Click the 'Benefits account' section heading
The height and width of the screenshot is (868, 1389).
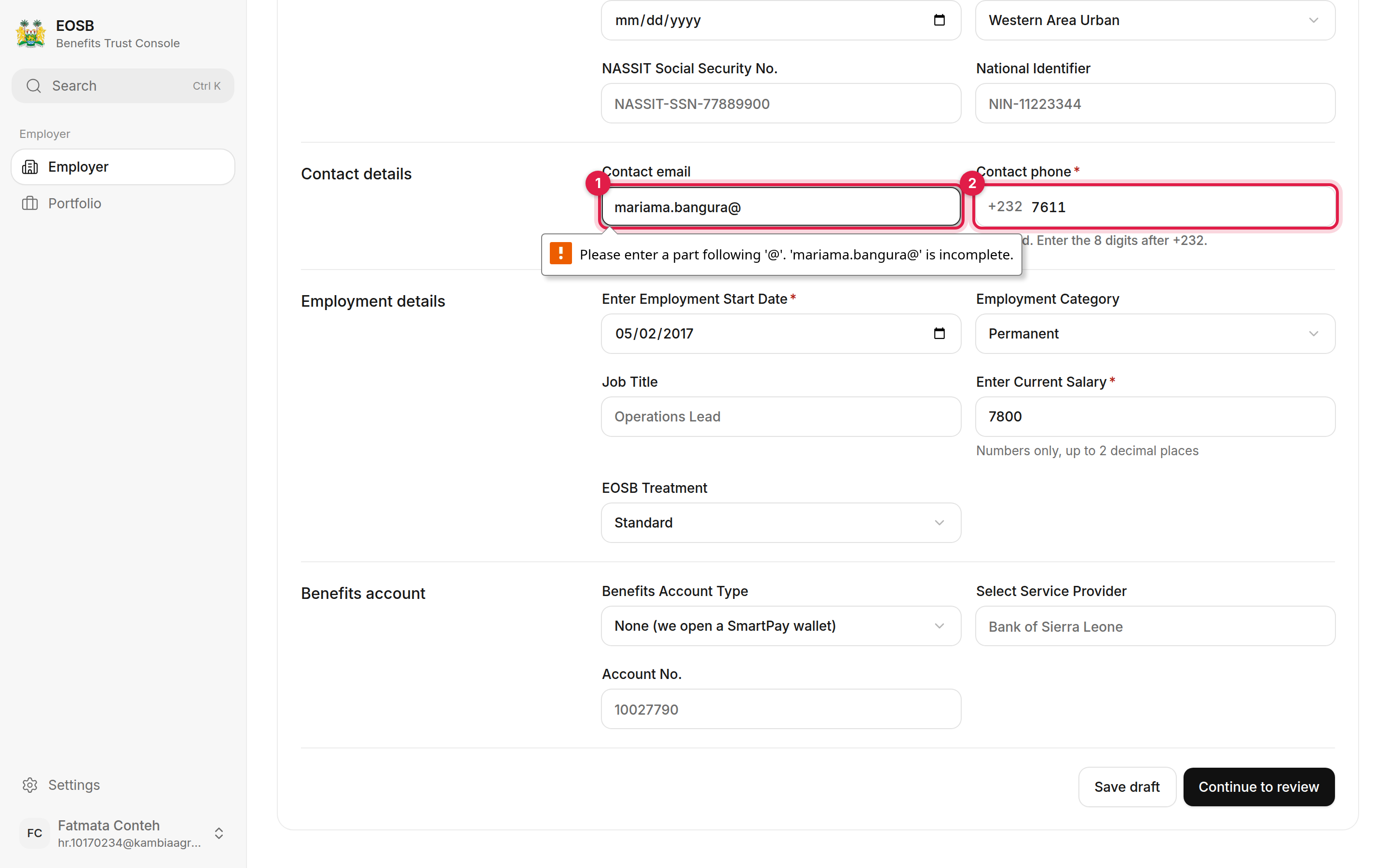363,593
